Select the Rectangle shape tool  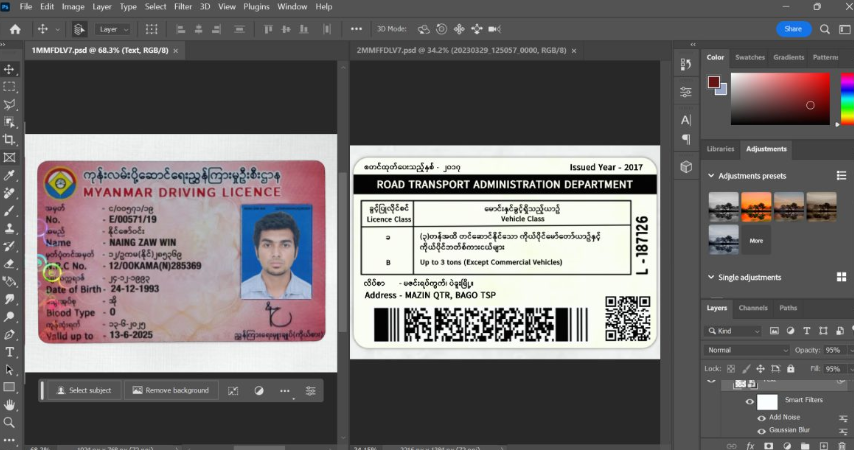(9, 387)
